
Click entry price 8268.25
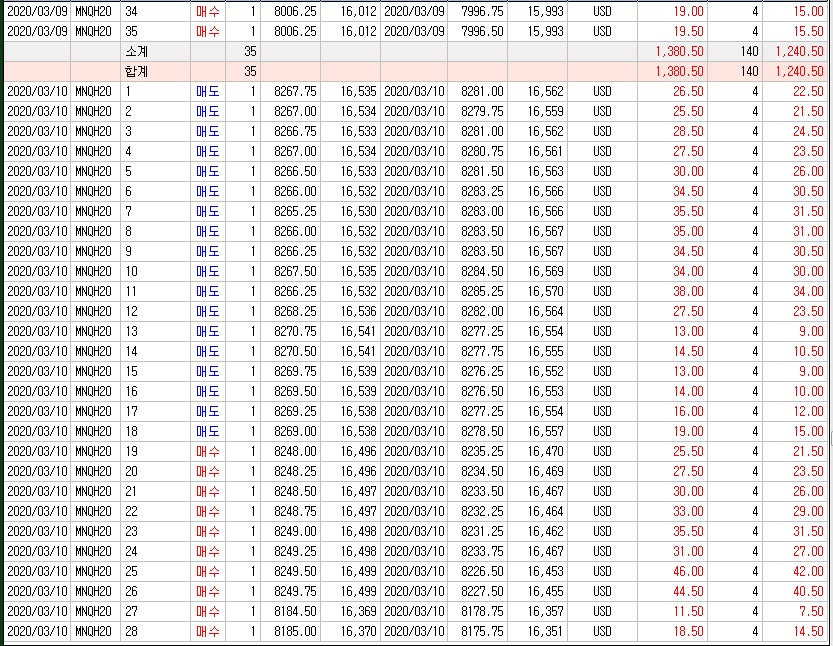coord(295,312)
